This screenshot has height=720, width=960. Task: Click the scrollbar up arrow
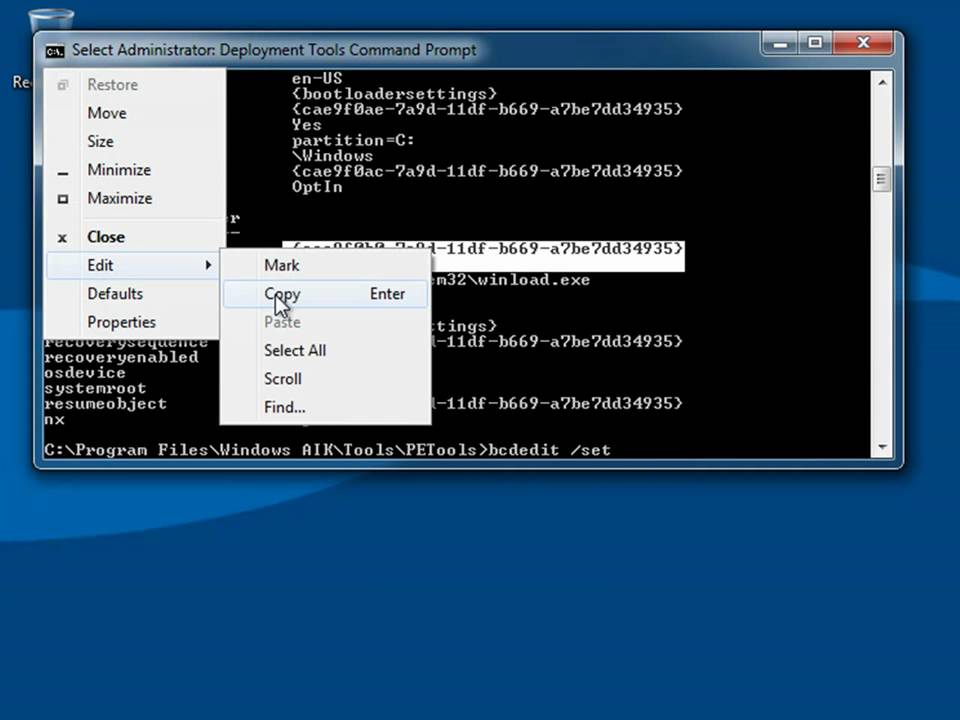coord(882,82)
